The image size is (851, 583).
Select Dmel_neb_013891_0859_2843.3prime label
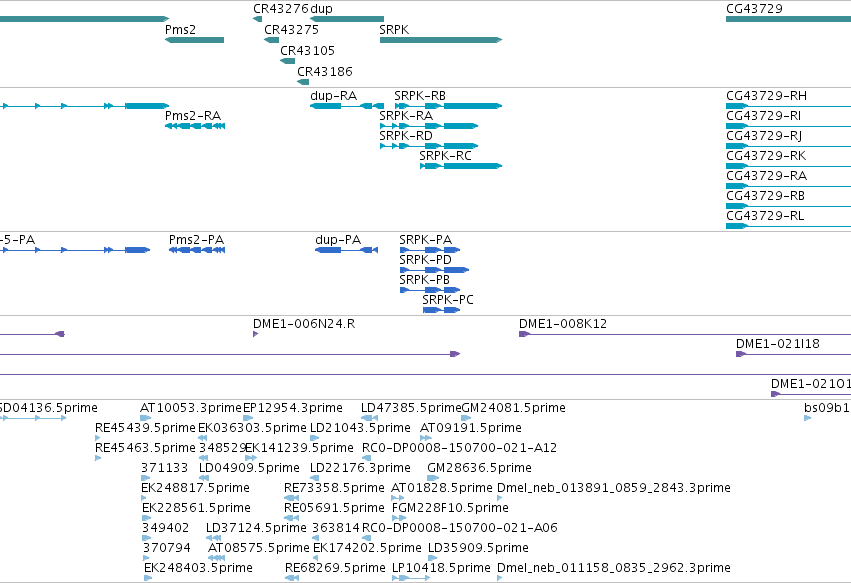[614, 489]
